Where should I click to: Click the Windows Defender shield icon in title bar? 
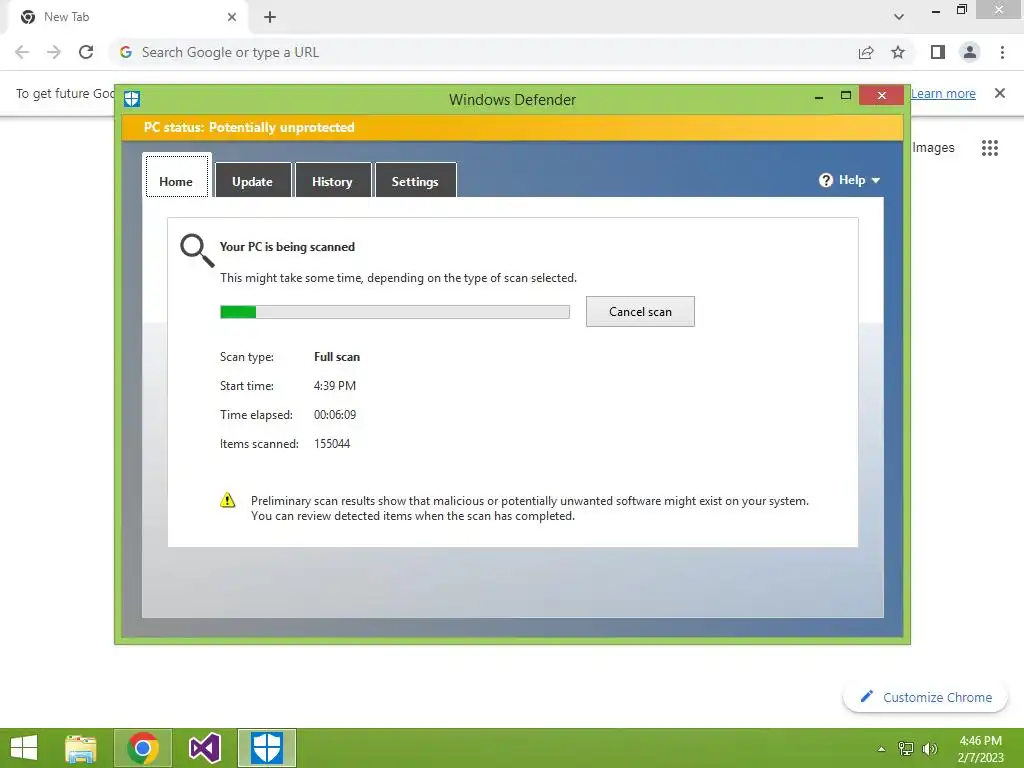pos(132,99)
